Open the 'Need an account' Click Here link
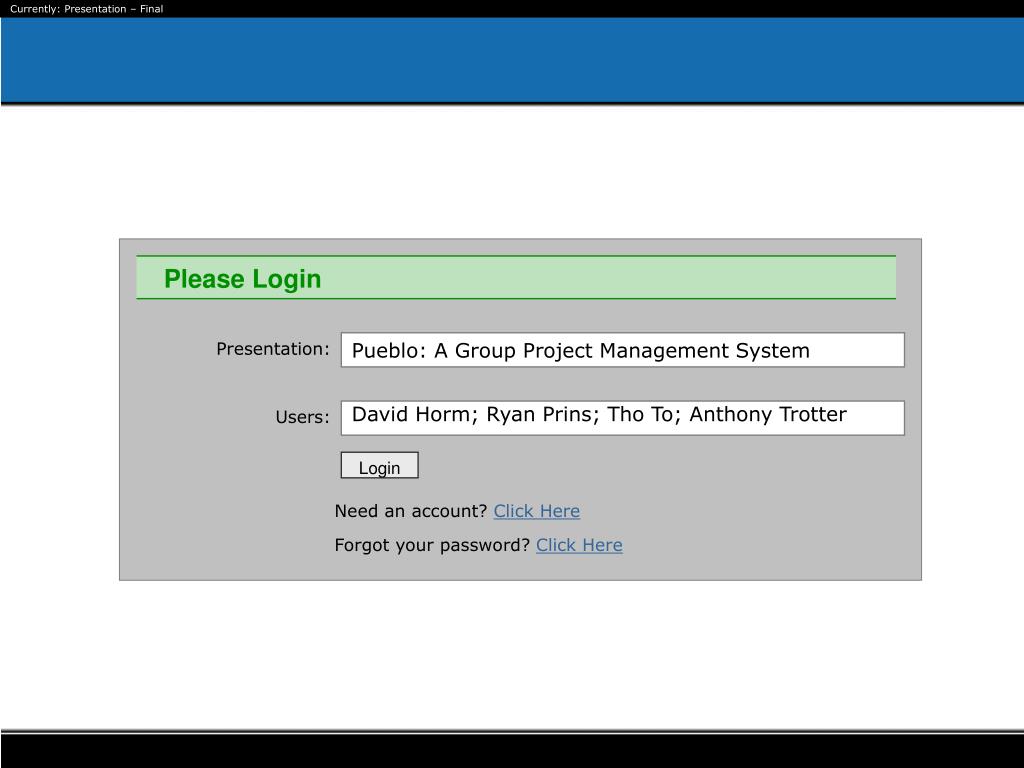Screen dimensions: 1024x768 (536, 511)
